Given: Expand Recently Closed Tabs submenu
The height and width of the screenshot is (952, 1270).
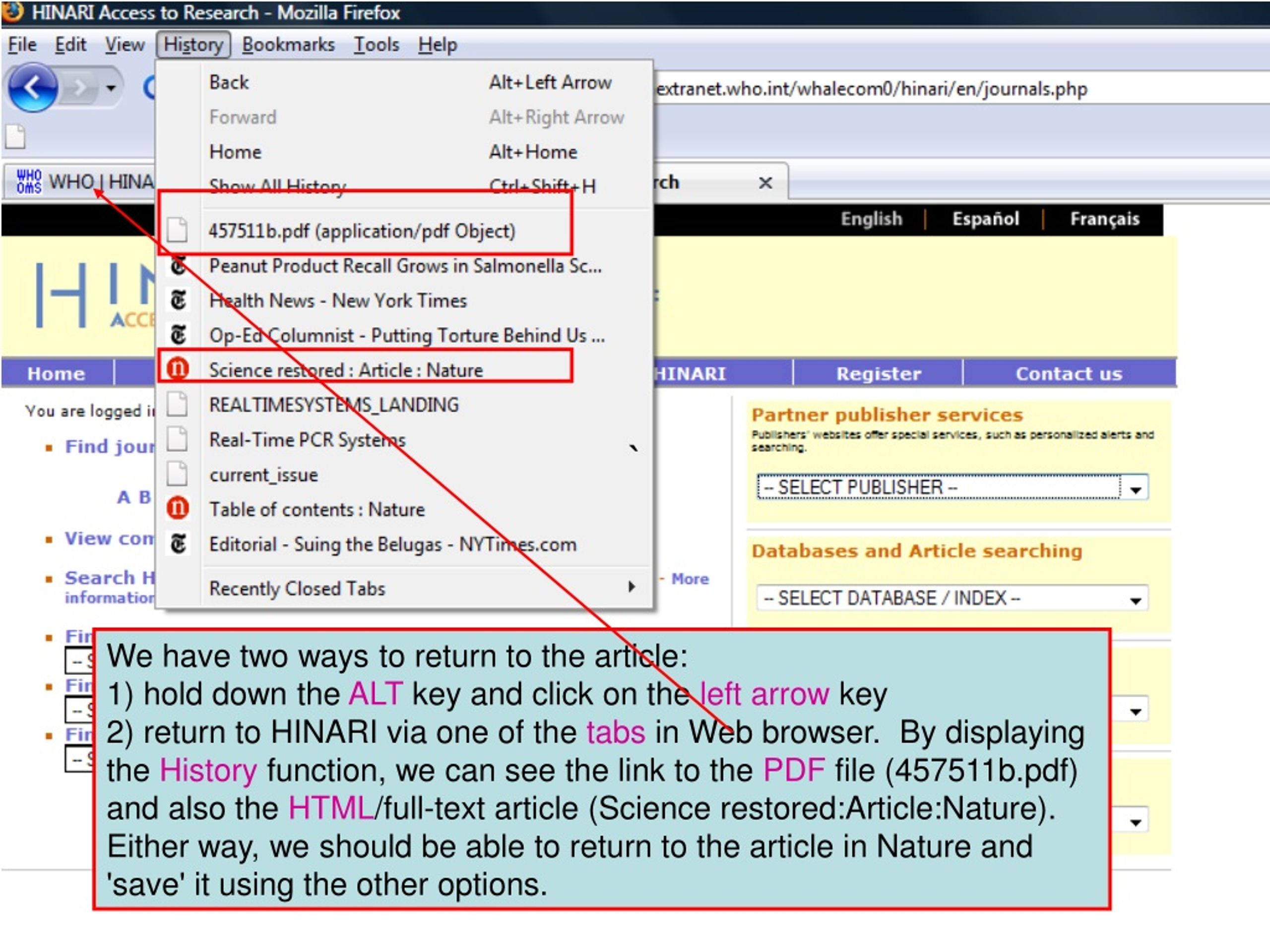Looking at the screenshot, I should 404,588.
